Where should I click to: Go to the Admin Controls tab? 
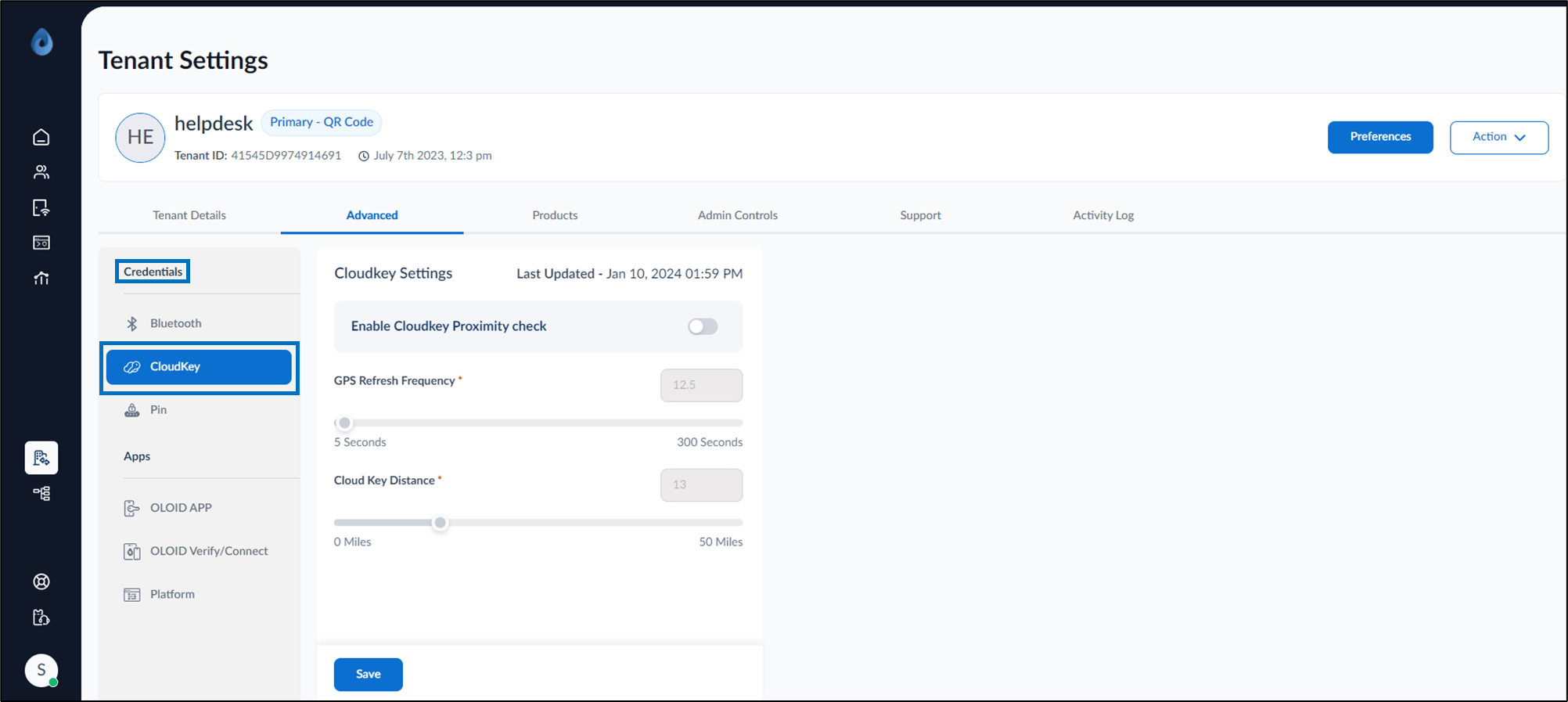pyautogui.click(x=738, y=215)
